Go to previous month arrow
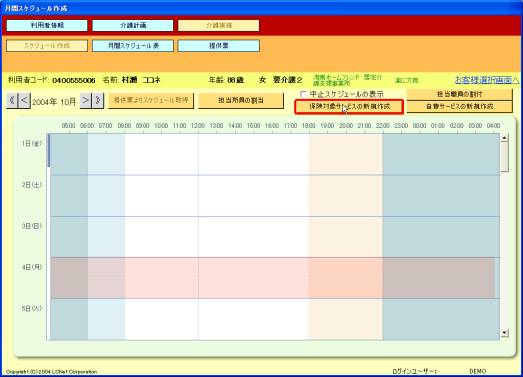 pyautogui.click(x=24, y=100)
